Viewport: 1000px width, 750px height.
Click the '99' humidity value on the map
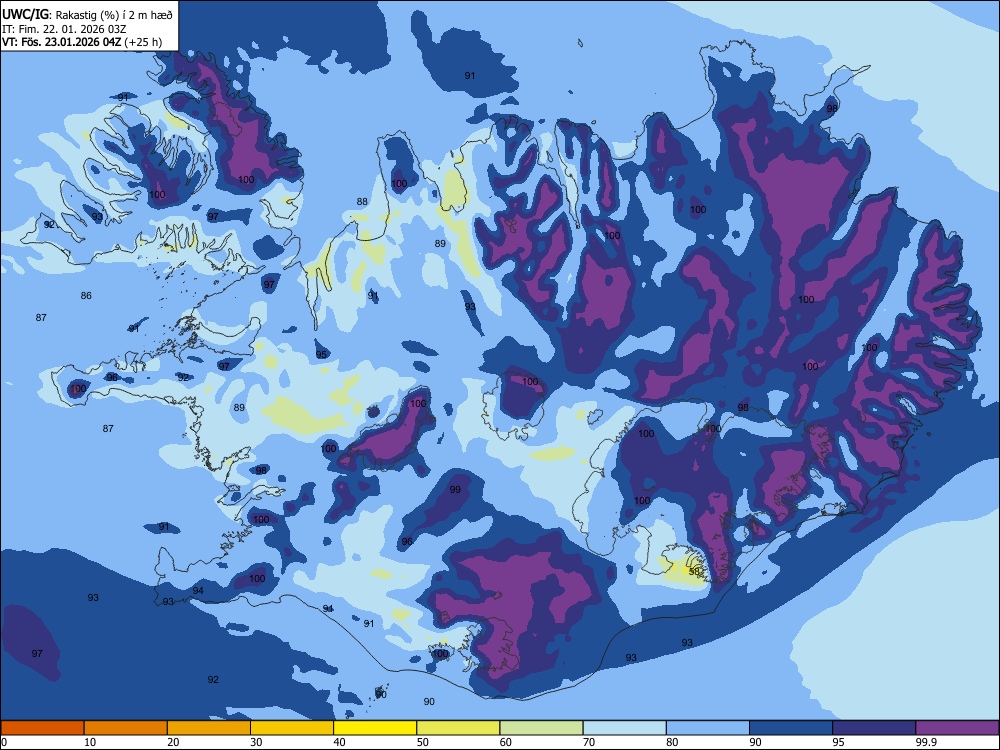coord(455,490)
